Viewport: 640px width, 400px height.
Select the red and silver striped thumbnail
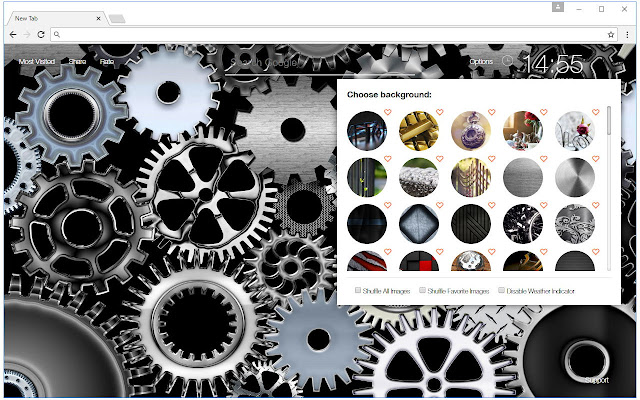(x=367, y=261)
